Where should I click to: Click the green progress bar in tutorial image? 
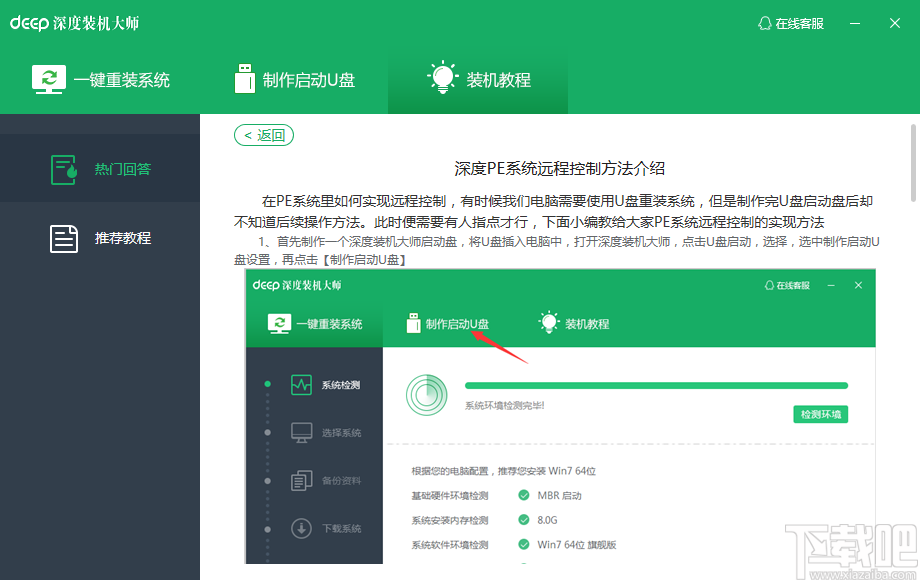(x=660, y=385)
